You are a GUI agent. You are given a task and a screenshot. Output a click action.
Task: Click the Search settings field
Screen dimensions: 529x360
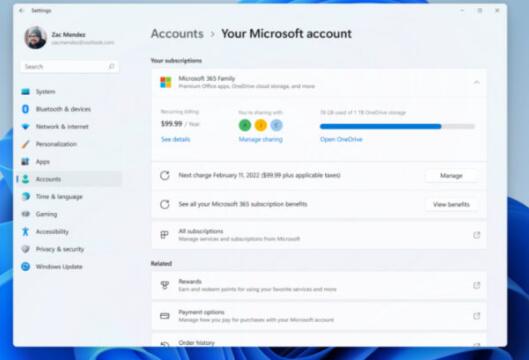tap(69, 66)
